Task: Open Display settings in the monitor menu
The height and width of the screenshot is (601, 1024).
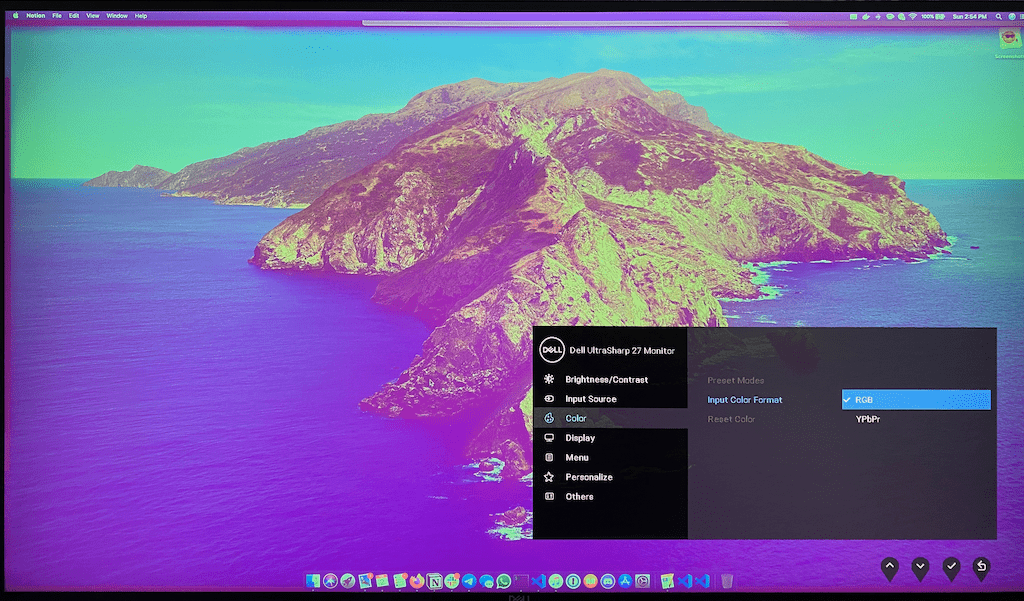Action: [x=579, y=438]
